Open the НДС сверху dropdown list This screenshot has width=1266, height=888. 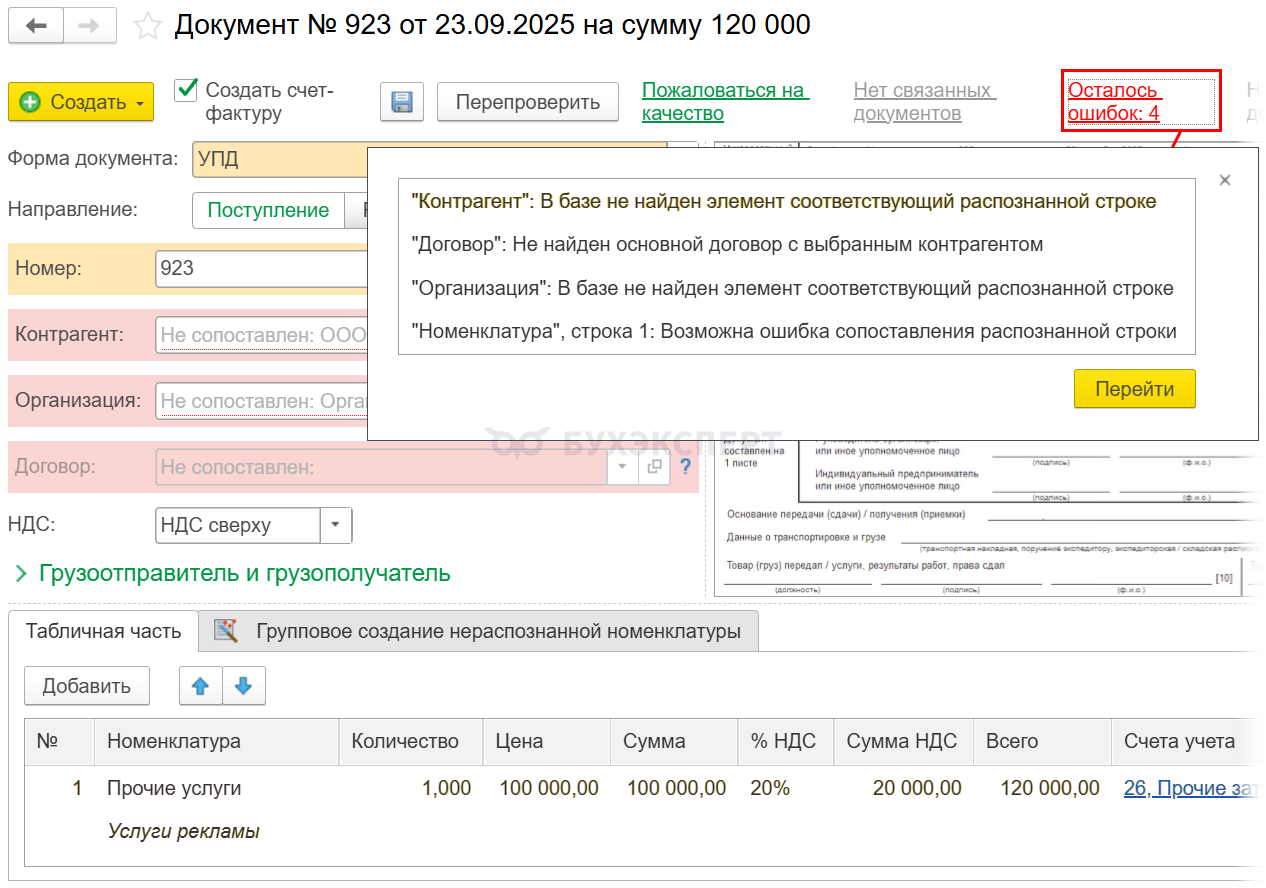tap(335, 525)
